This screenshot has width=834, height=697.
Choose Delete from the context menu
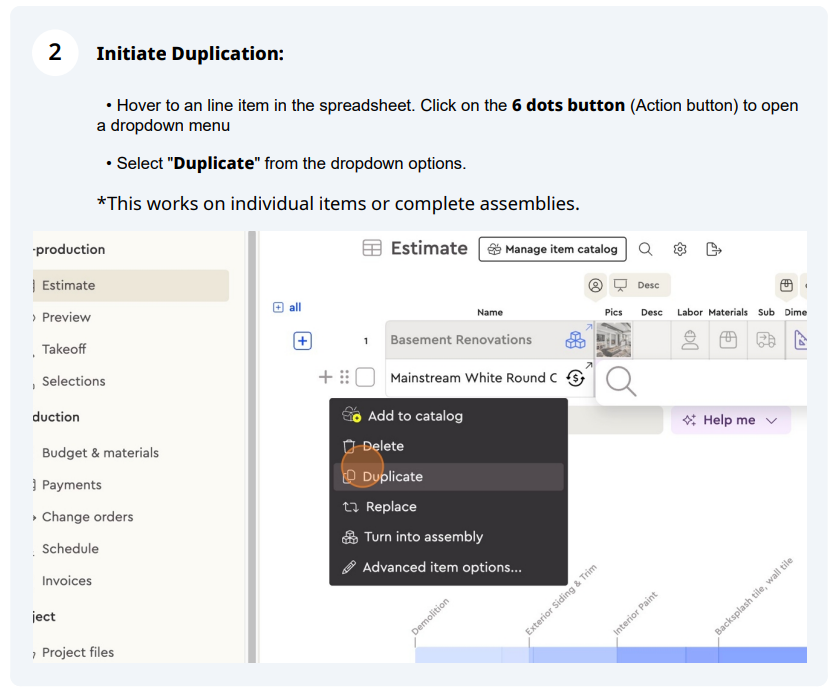[448, 446]
